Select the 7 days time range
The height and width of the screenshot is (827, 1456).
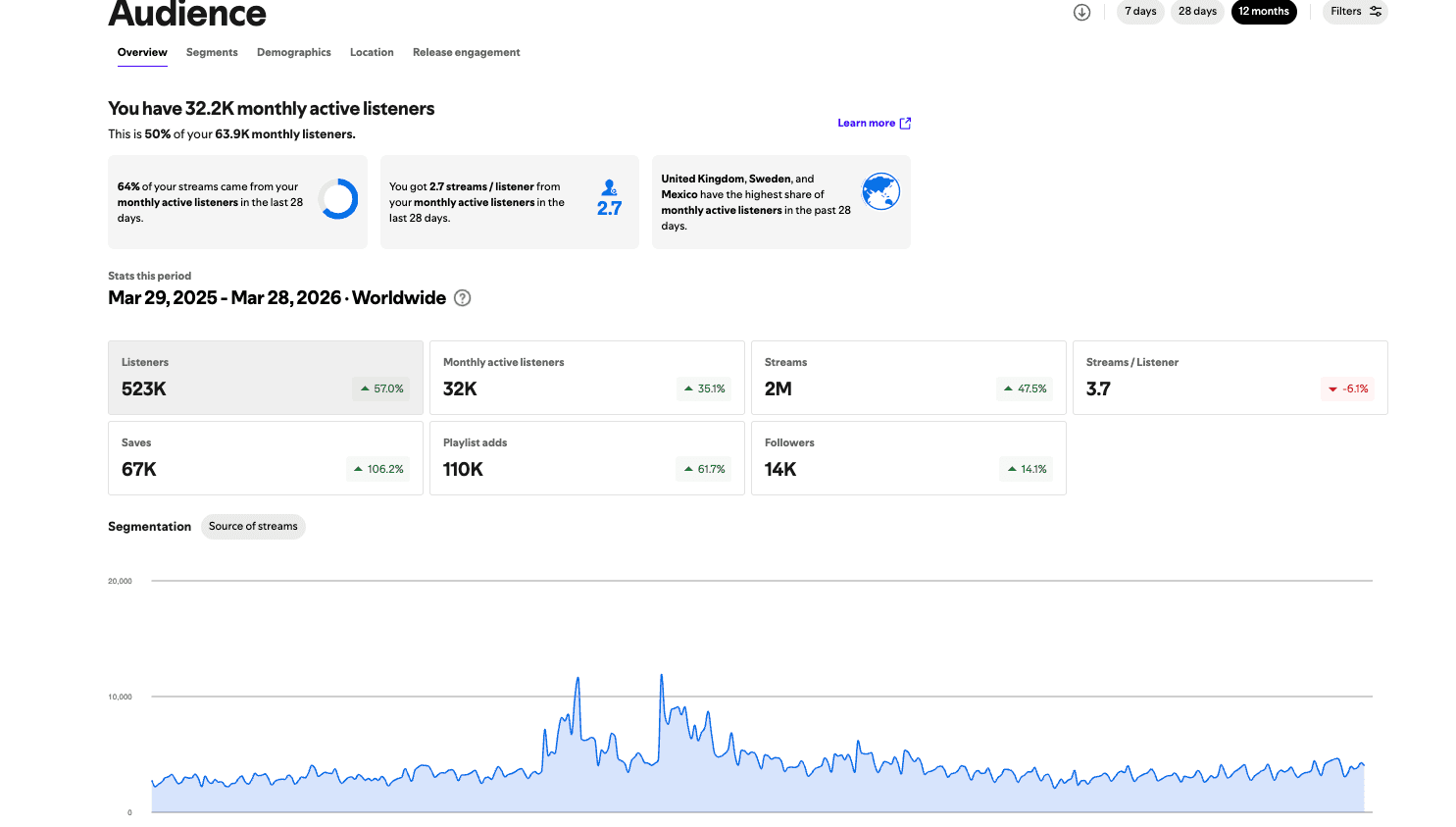point(1140,12)
